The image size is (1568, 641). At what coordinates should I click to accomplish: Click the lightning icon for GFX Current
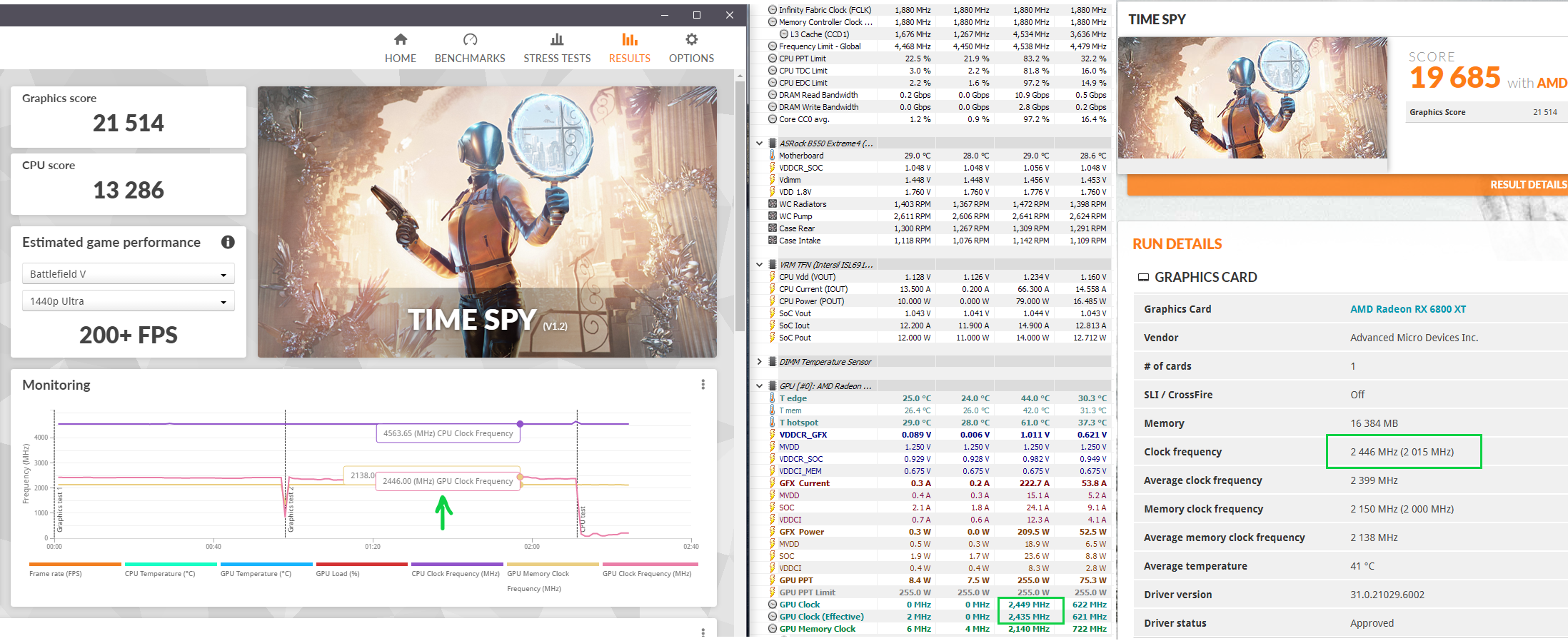tap(773, 483)
